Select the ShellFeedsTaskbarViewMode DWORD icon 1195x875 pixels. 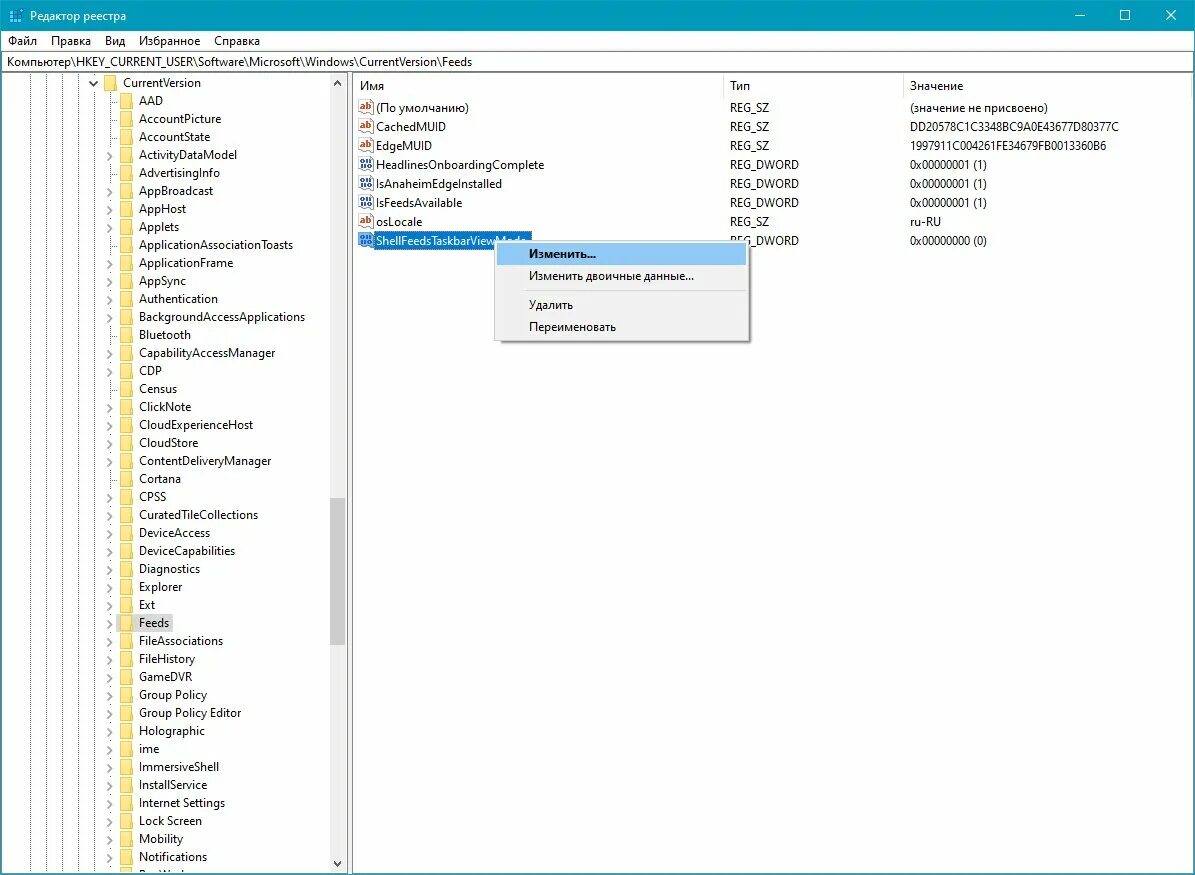[366, 240]
